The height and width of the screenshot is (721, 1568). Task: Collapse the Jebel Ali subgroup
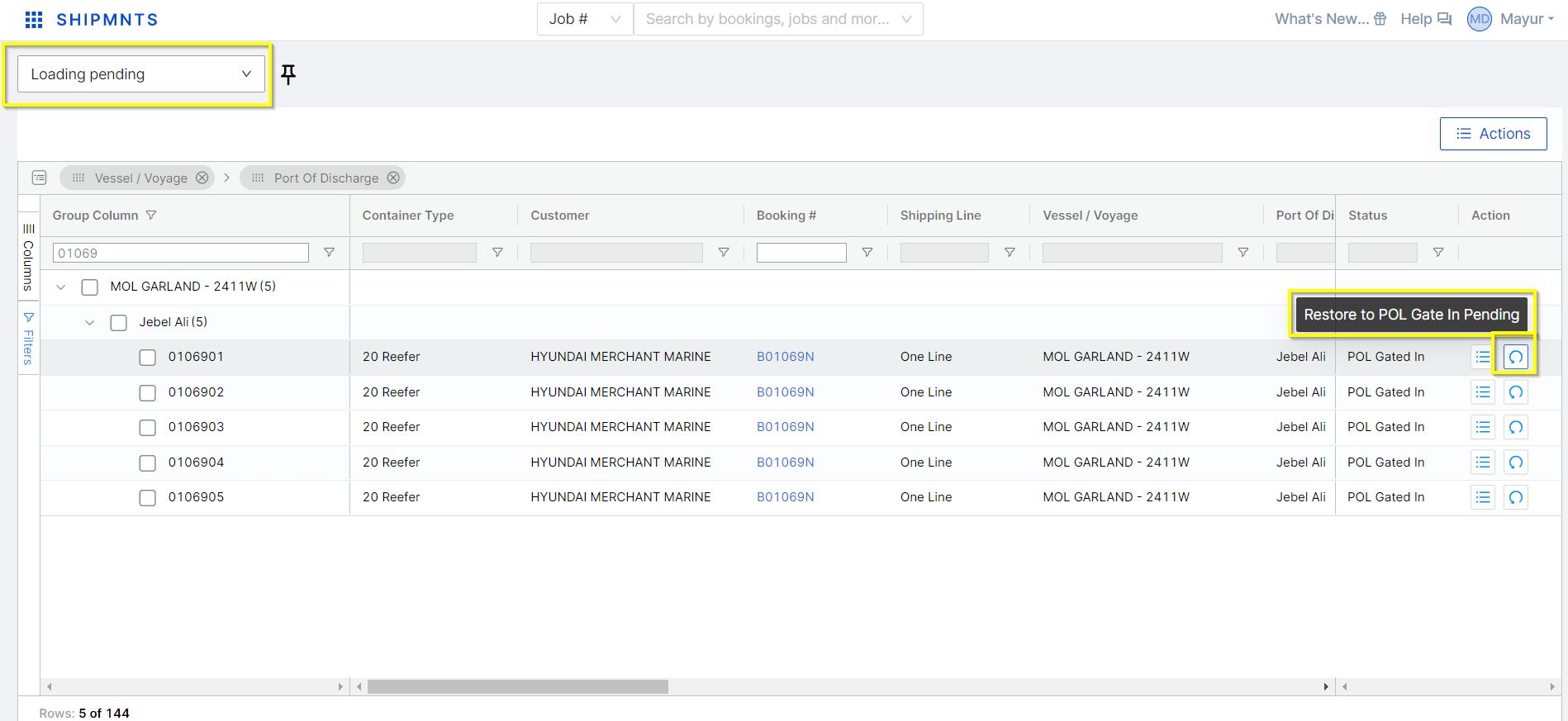(90, 322)
